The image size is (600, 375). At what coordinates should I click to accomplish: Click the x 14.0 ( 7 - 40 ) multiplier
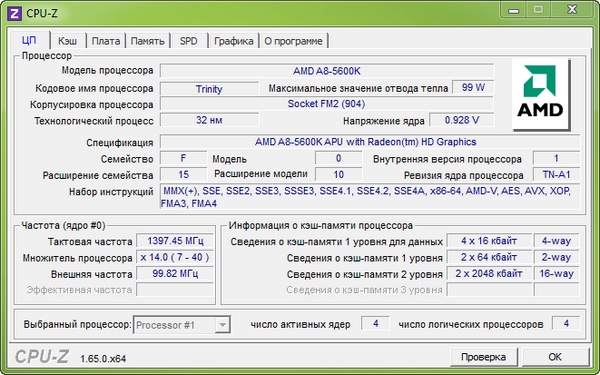[175, 257]
